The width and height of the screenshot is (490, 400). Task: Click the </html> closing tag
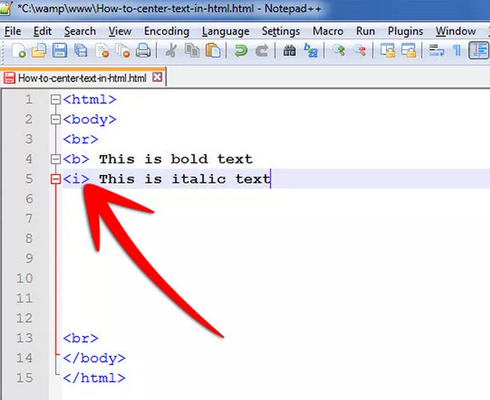(x=94, y=378)
